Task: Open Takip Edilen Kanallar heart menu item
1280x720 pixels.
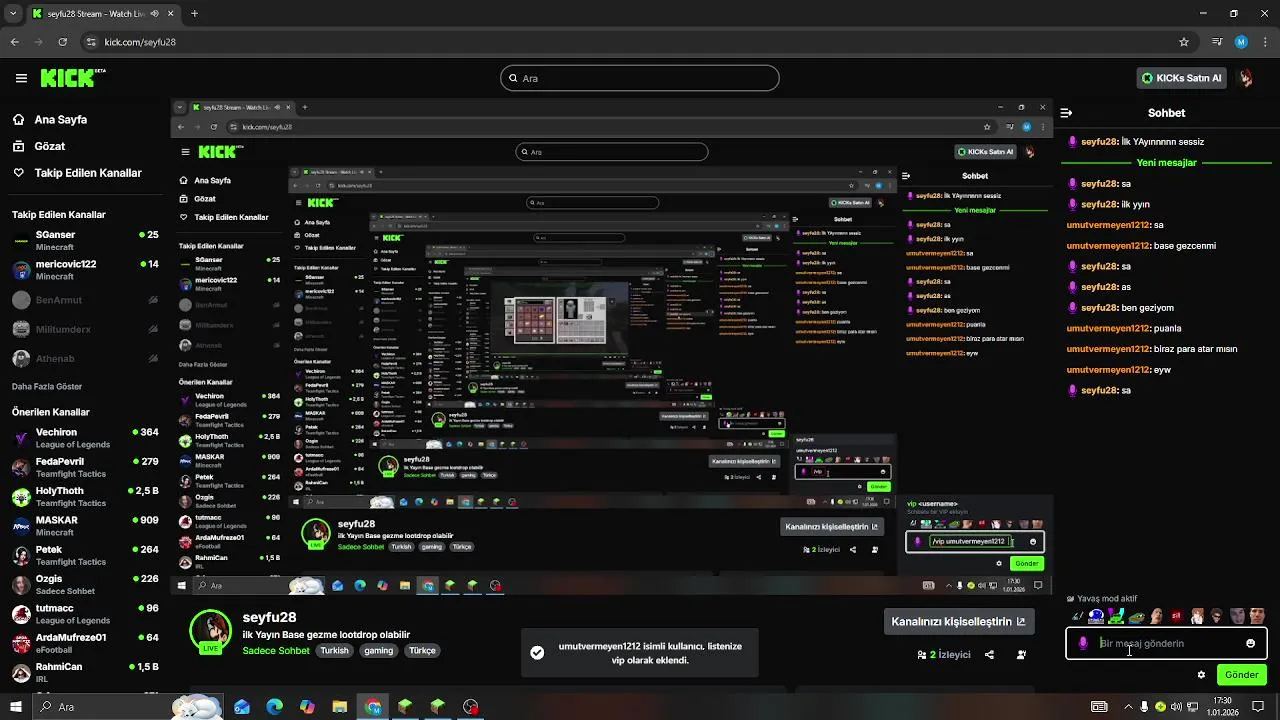Action: click(76, 173)
